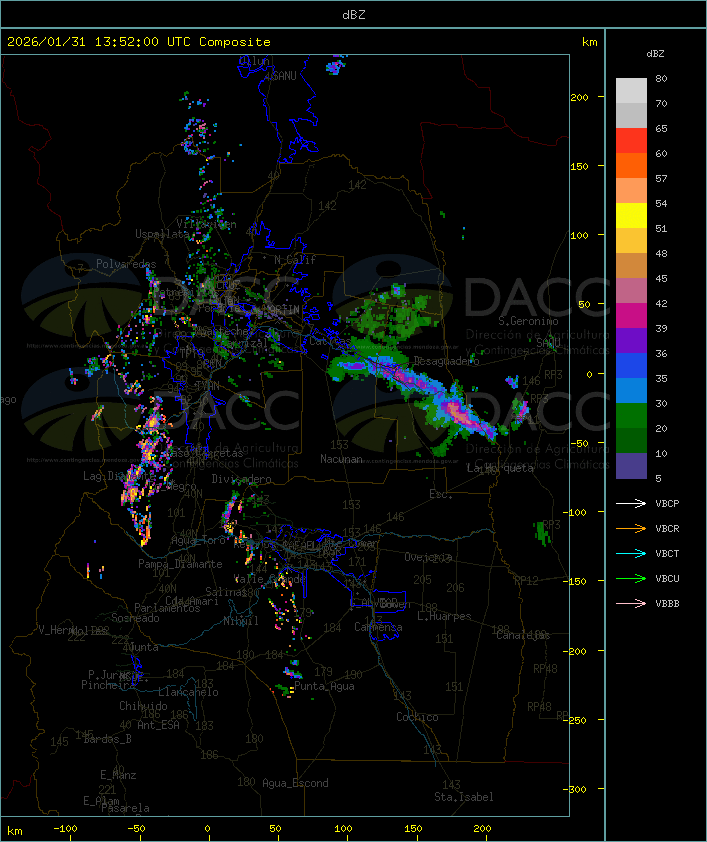Click the yellow 51 dBZ legend swatch
Viewport: 707px width, 842px height.
pos(631,215)
